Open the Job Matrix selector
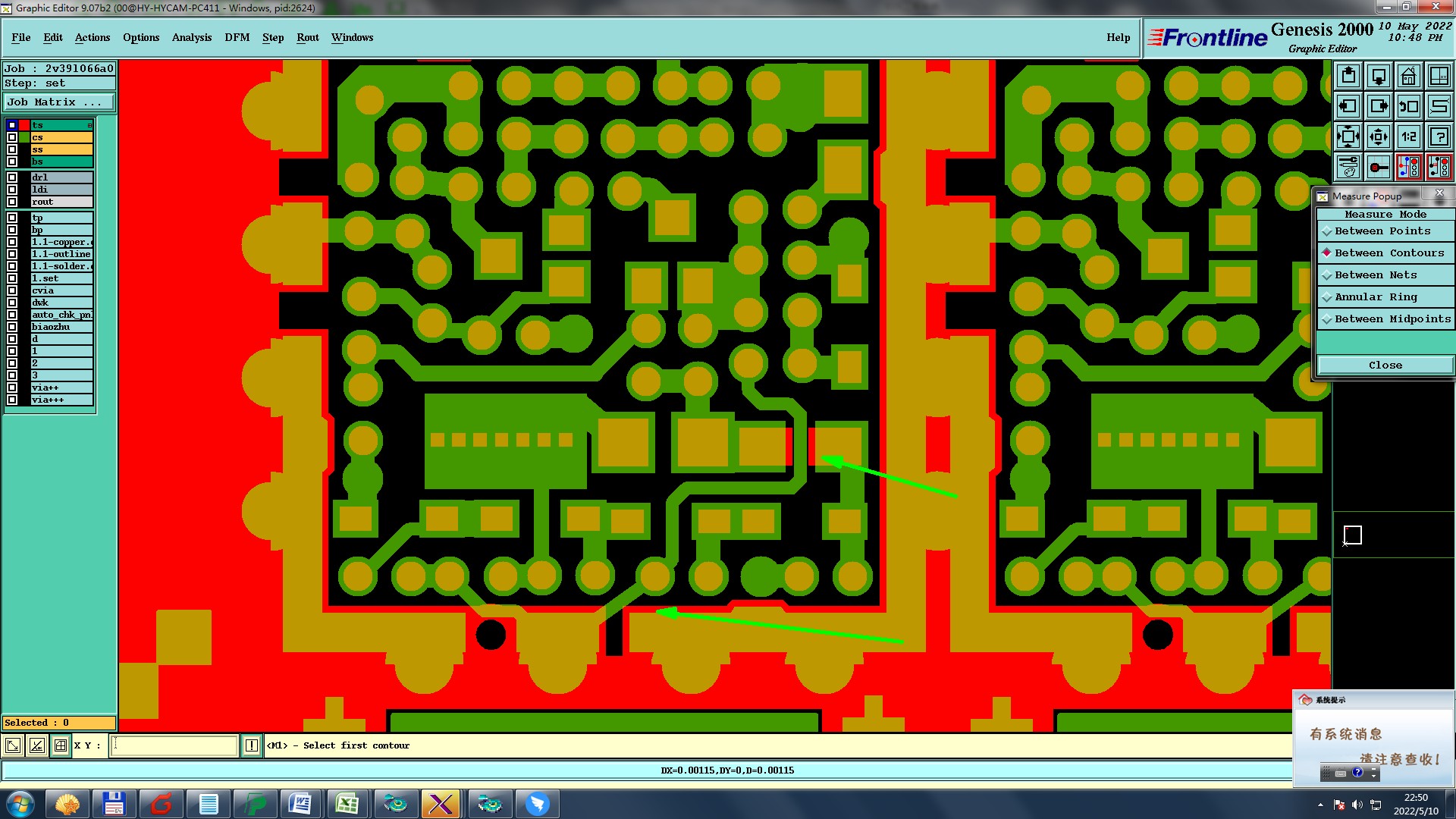1456x819 pixels. click(59, 102)
